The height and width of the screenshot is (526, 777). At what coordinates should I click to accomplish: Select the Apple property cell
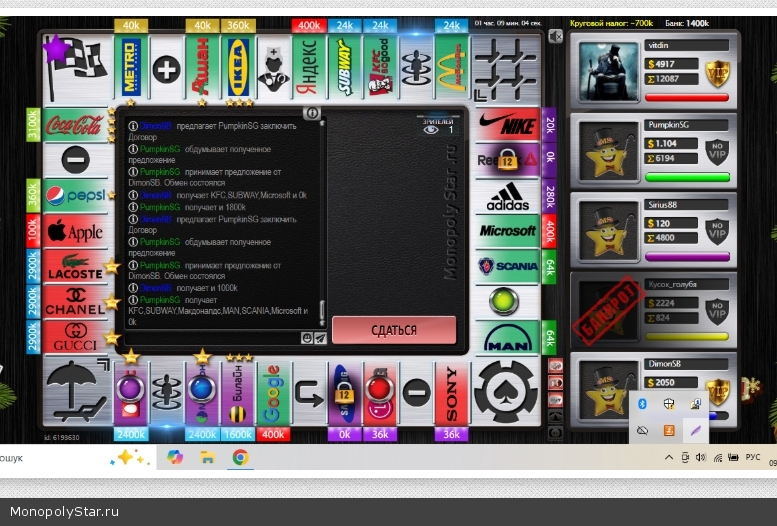point(75,232)
